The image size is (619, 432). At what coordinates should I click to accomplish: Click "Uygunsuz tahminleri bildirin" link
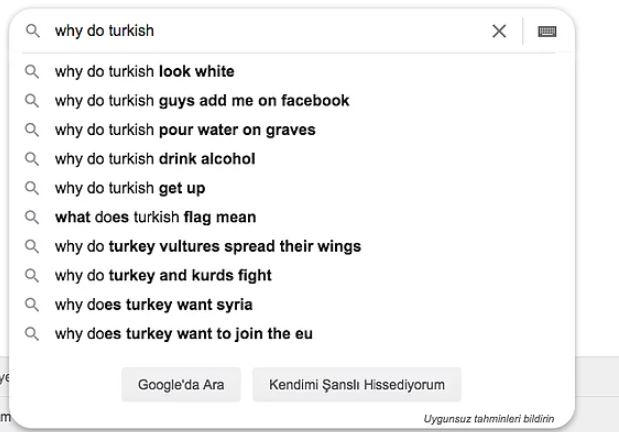[488, 419]
